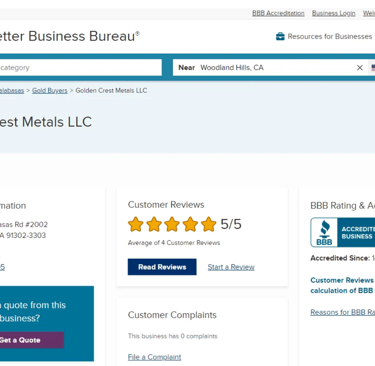Click the fifth gold rating star
Screen dimensions: 375x366
[208, 224]
